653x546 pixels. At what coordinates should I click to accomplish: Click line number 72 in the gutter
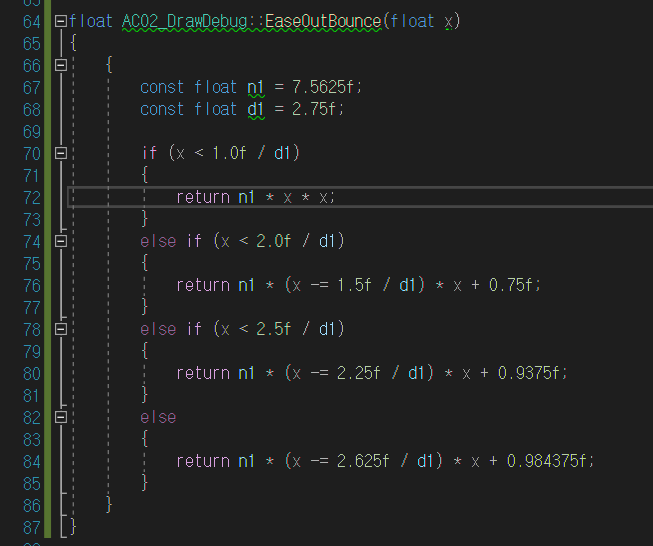[32, 197]
